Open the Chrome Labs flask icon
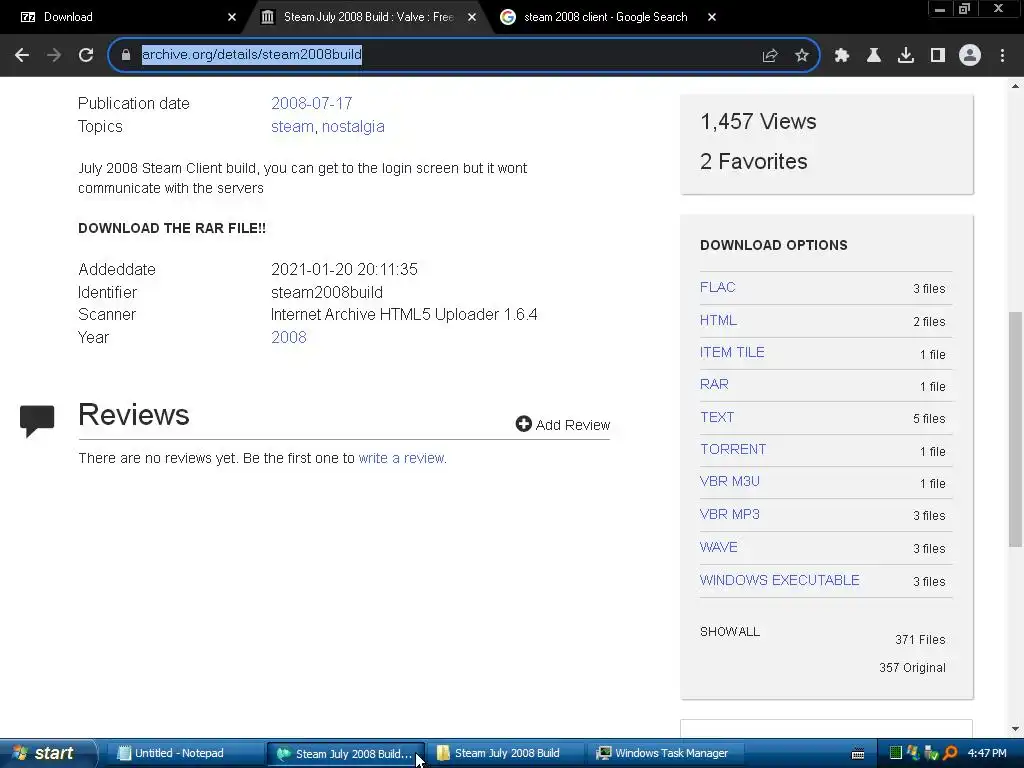 tap(874, 56)
